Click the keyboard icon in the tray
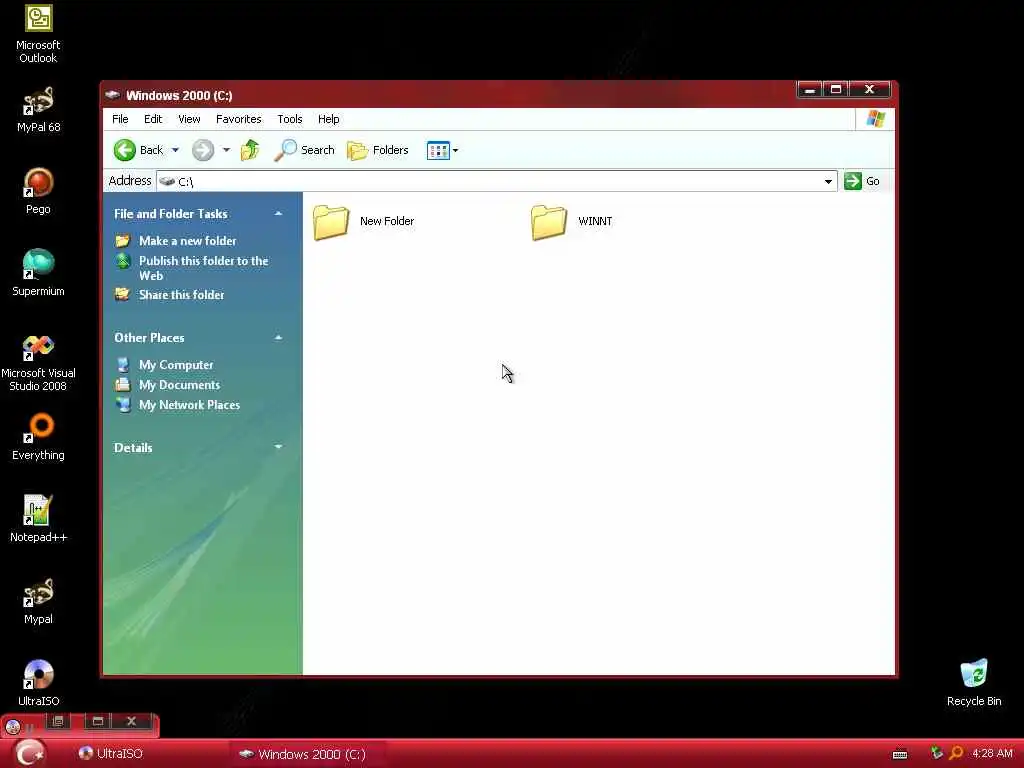 point(900,754)
